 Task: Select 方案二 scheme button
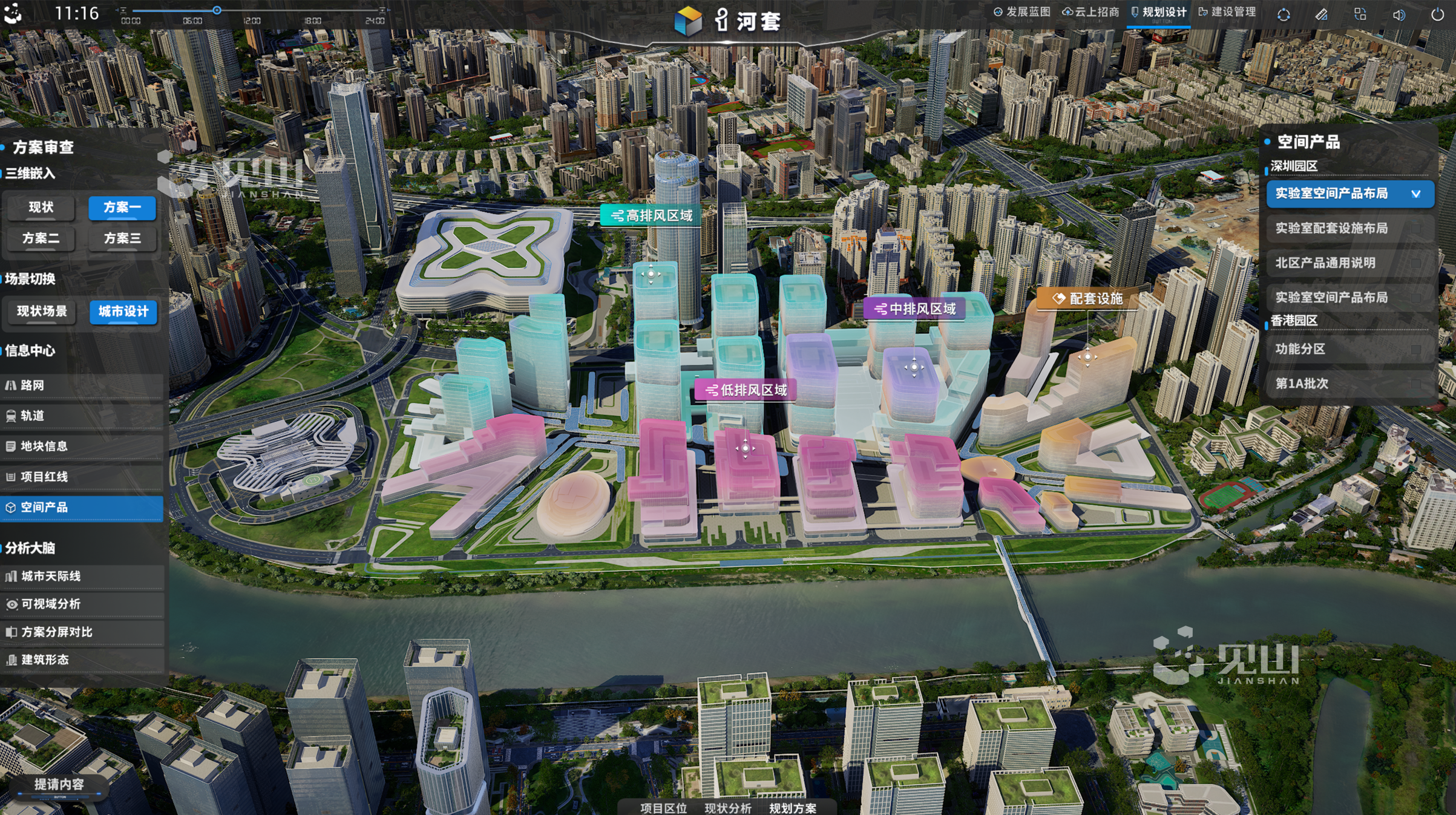(x=41, y=238)
